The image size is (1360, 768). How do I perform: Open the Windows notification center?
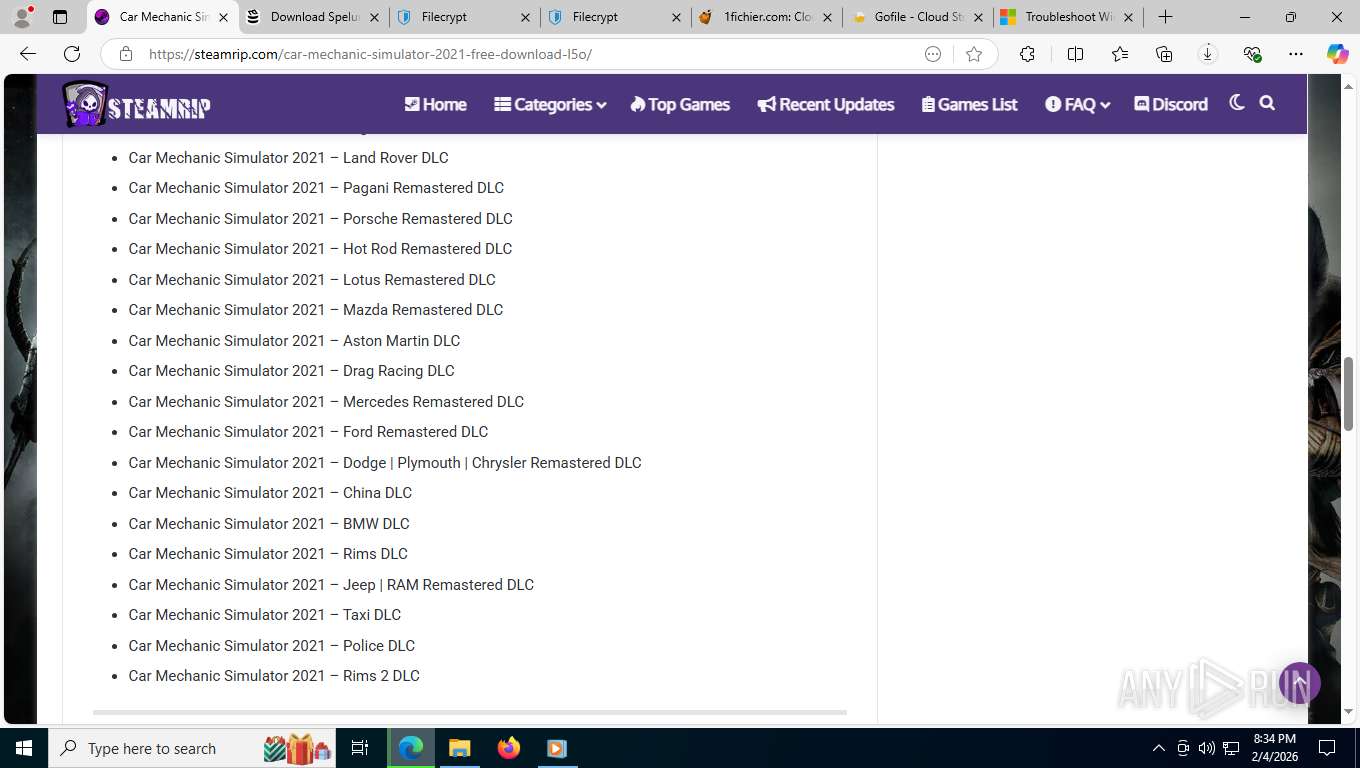click(x=1326, y=748)
